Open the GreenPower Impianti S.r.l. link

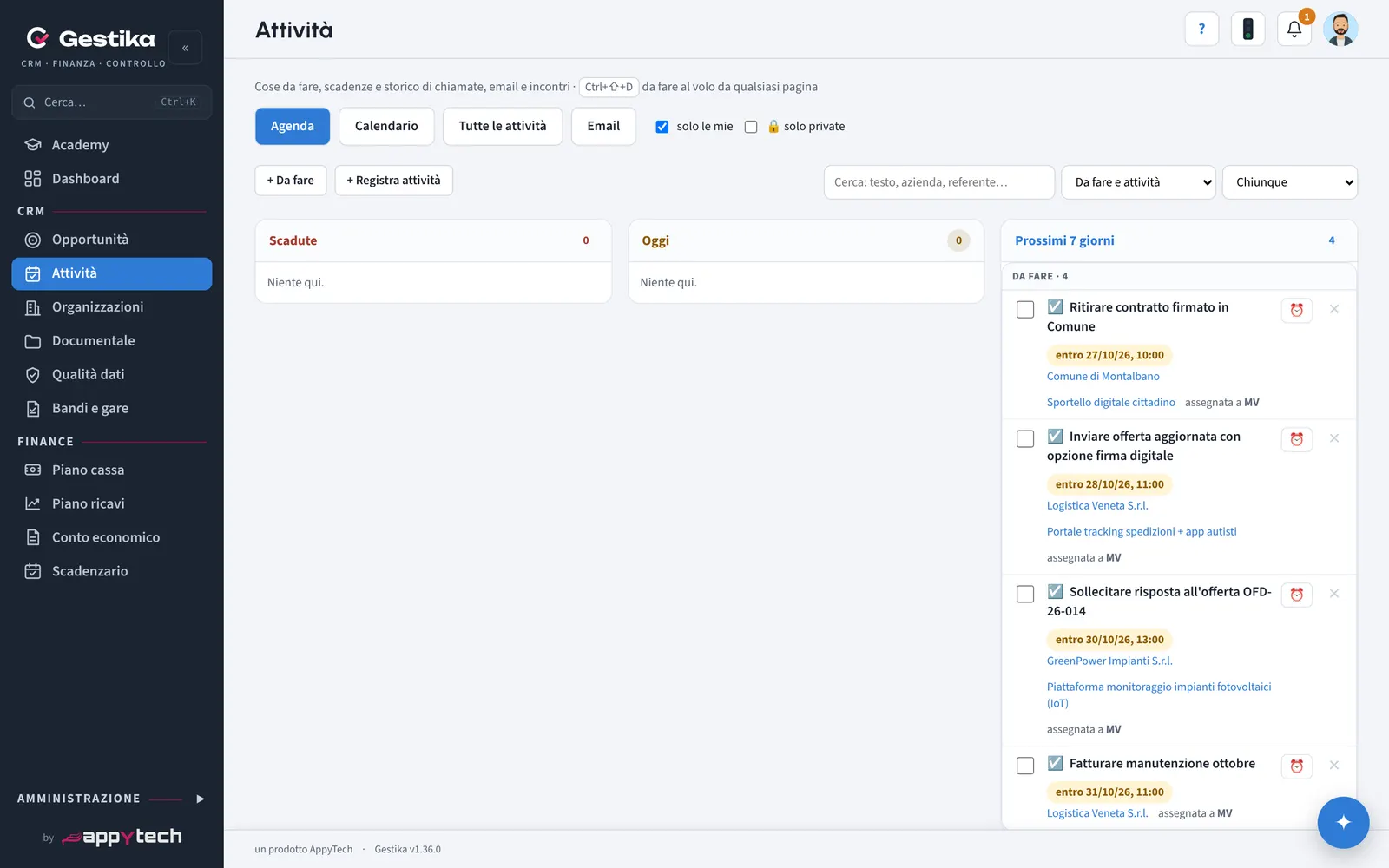coord(1109,661)
